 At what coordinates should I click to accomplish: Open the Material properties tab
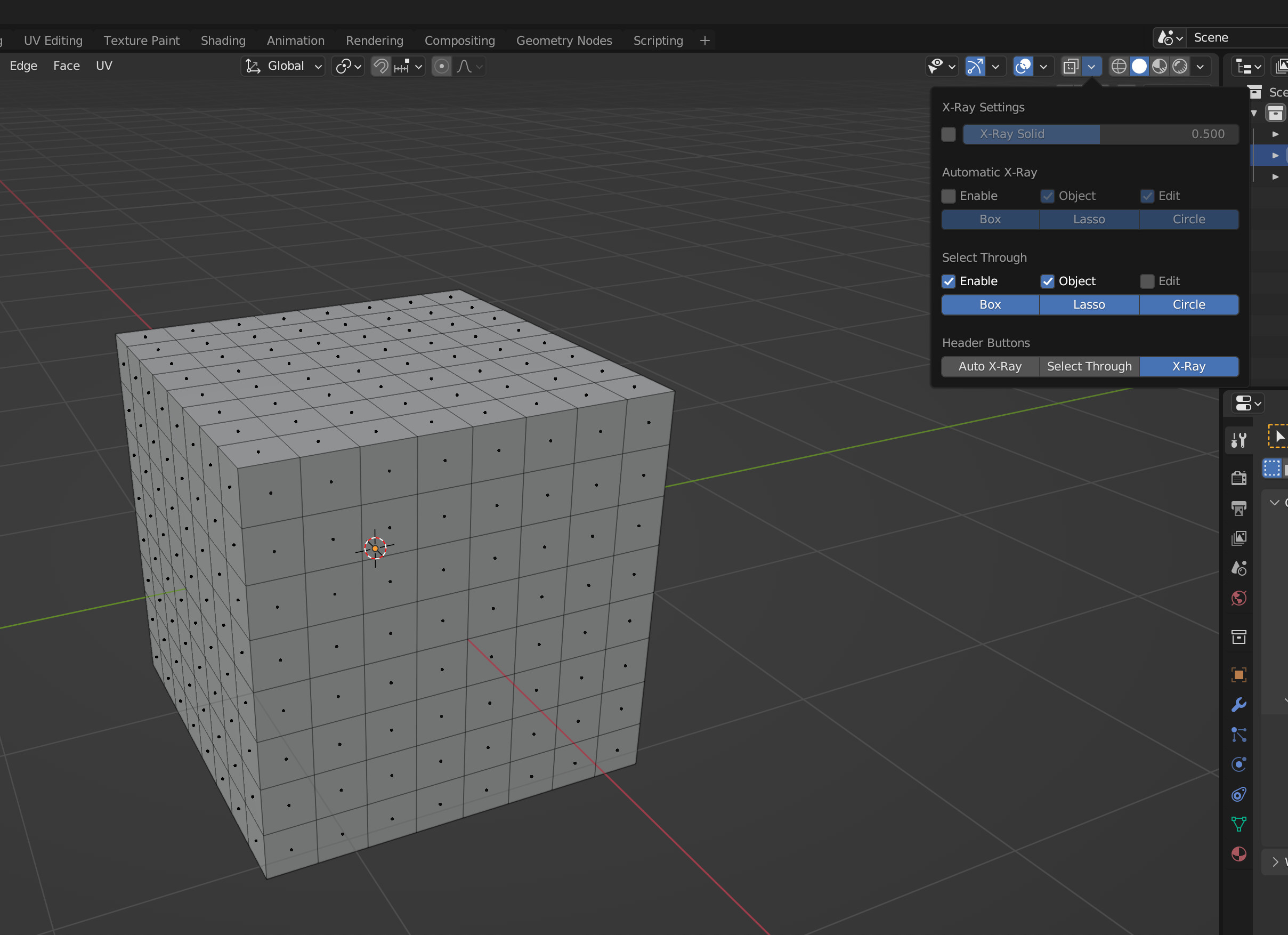pyautogui.click(x=1238, y=854)
